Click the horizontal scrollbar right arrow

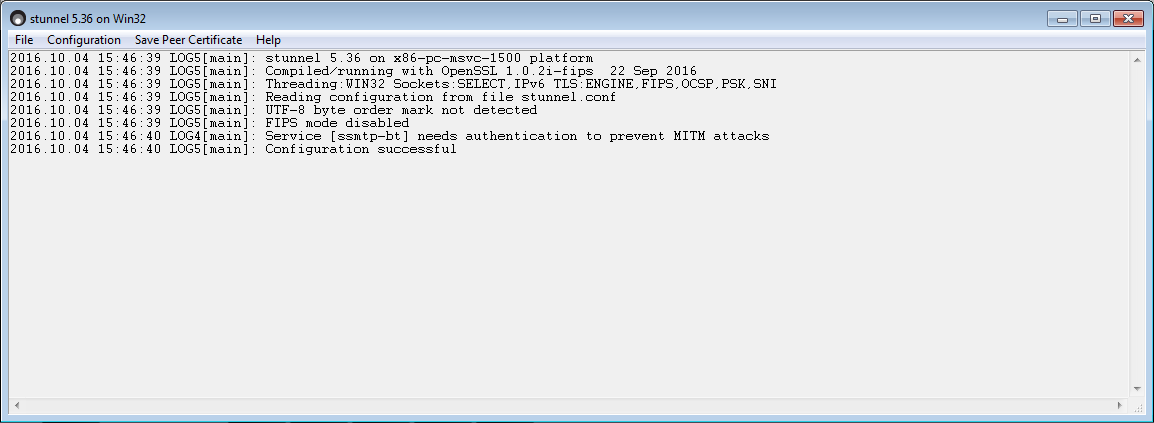click(1120, 405)
